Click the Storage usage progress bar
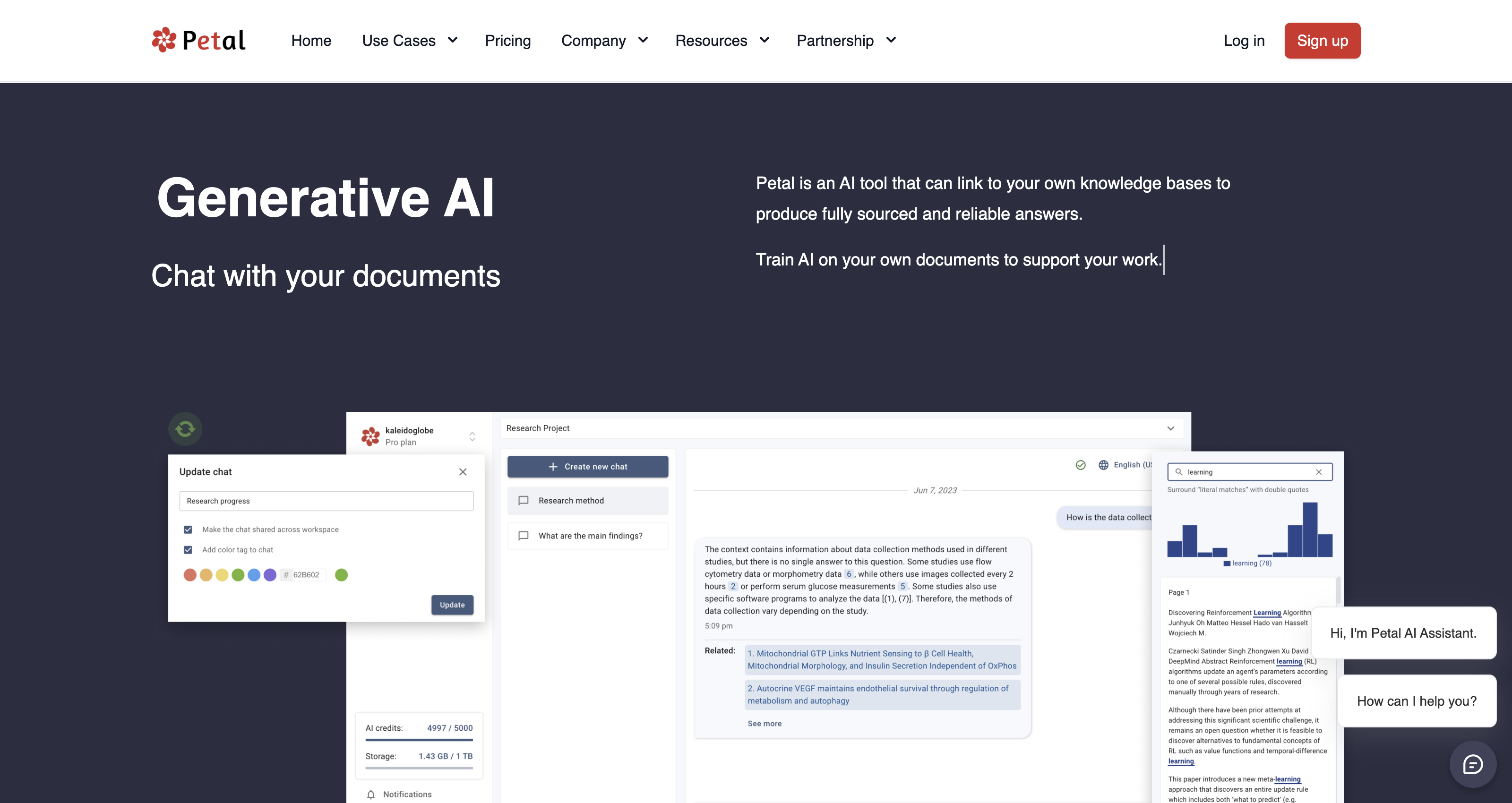1512x803 pixels. tap(419, 769)
